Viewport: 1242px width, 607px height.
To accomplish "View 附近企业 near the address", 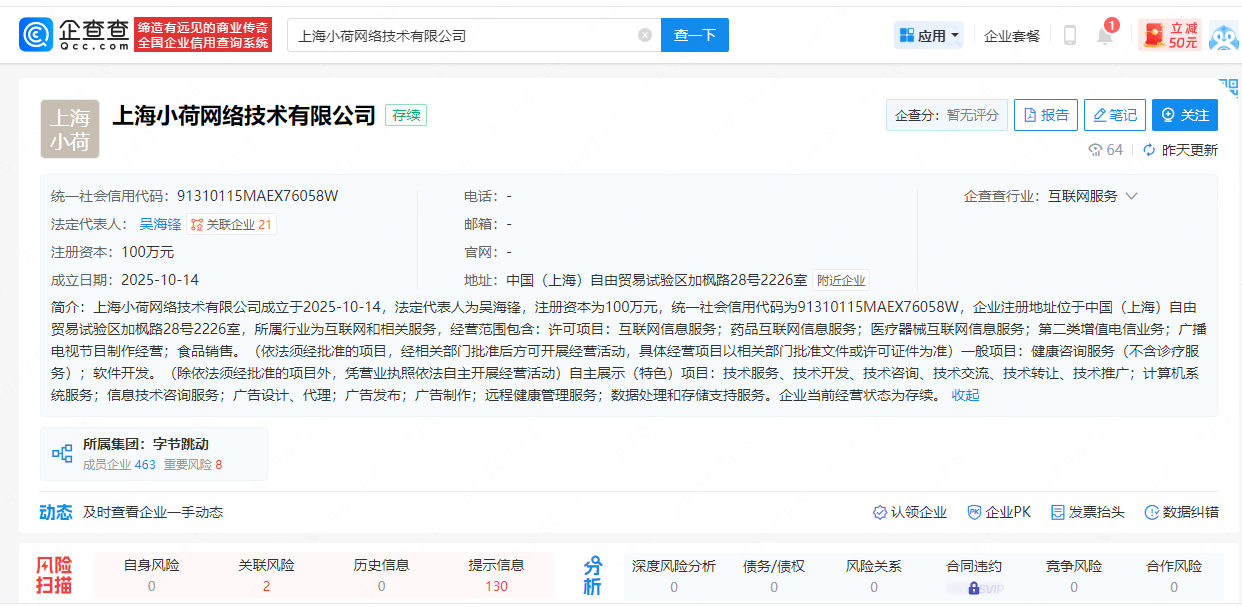I will 841,280.
